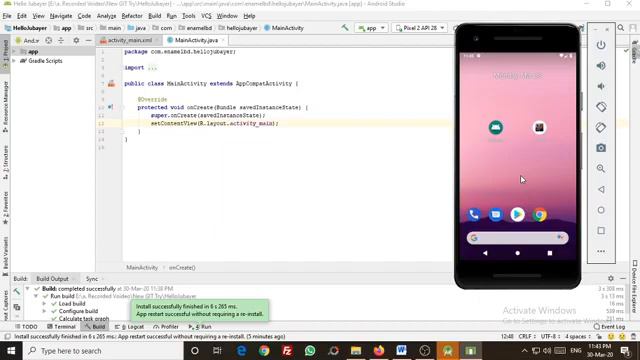Click emulator sidebar Overview square
The width and height of the screenshot is (640, 360).
[601, 231]
